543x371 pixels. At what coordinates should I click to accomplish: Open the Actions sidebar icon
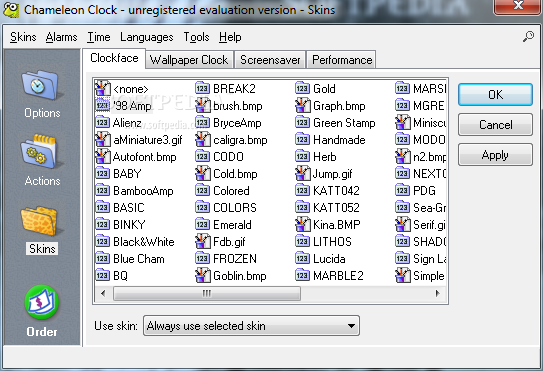point(42,152)
